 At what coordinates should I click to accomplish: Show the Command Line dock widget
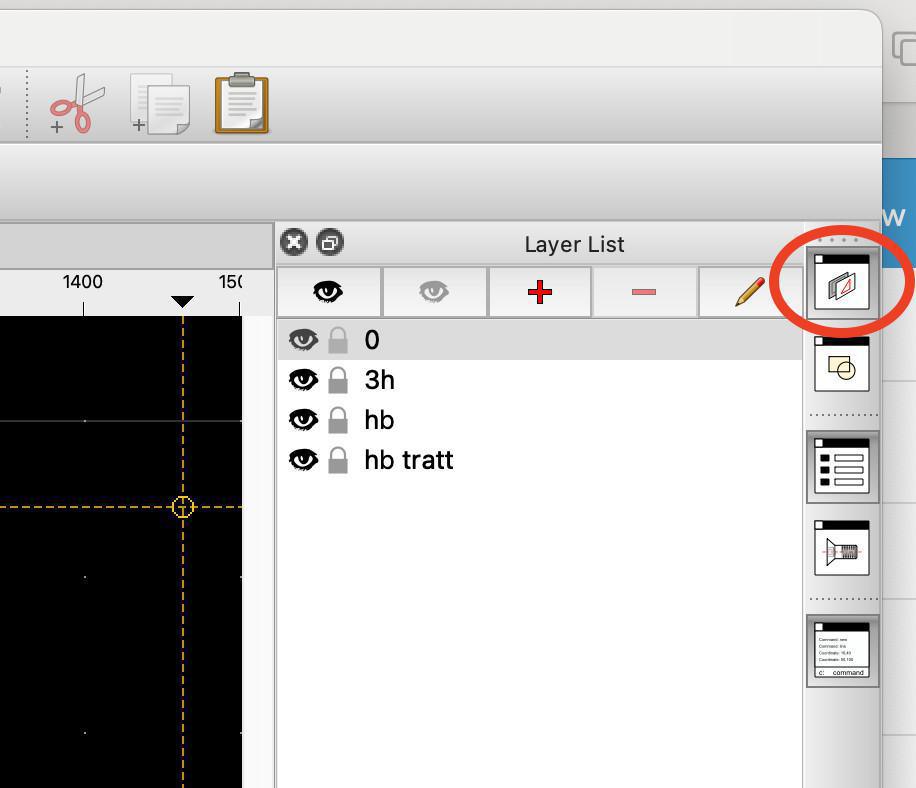click(842, 650)
